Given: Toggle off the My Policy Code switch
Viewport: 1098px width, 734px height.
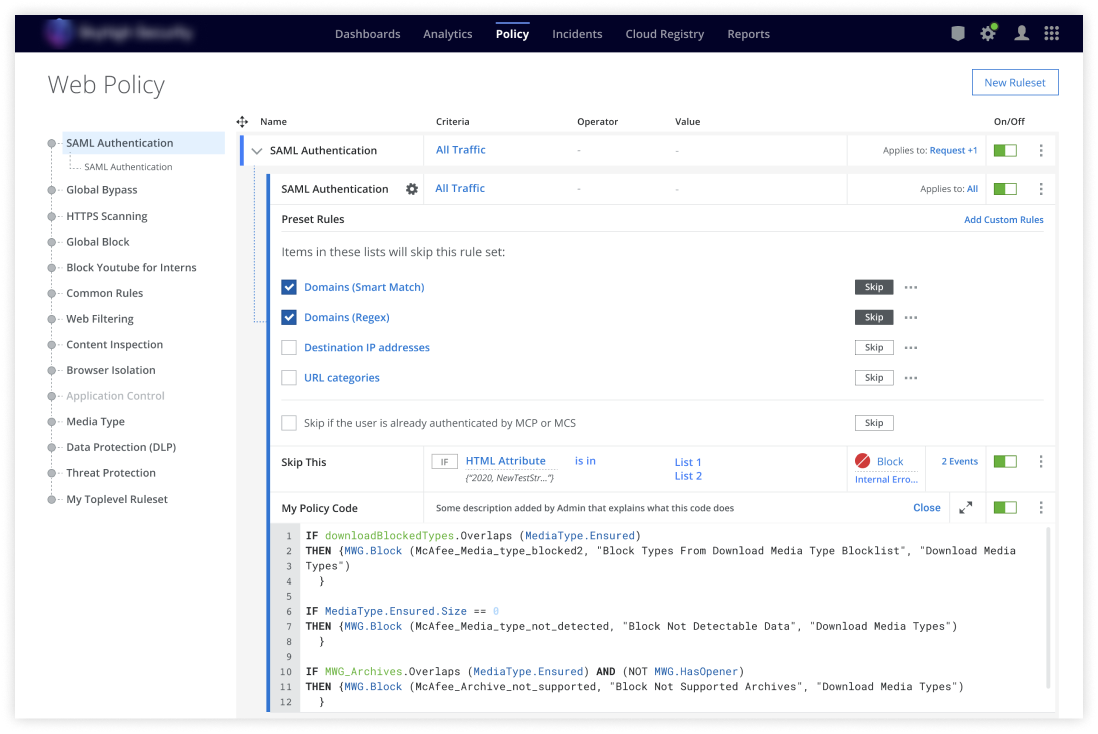Looking at the screenshot, I should point(1004,508).
